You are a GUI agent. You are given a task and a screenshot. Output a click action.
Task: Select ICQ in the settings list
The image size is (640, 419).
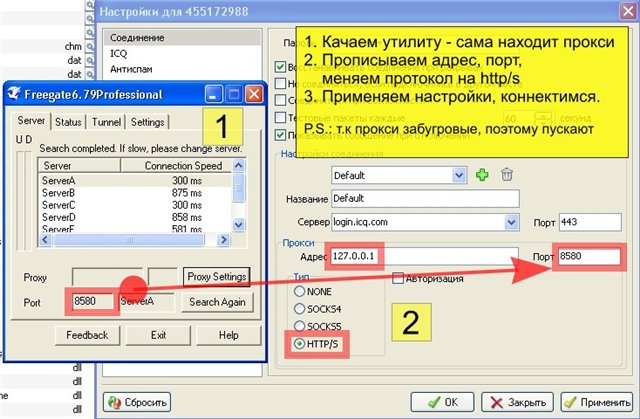click(182, 53)
